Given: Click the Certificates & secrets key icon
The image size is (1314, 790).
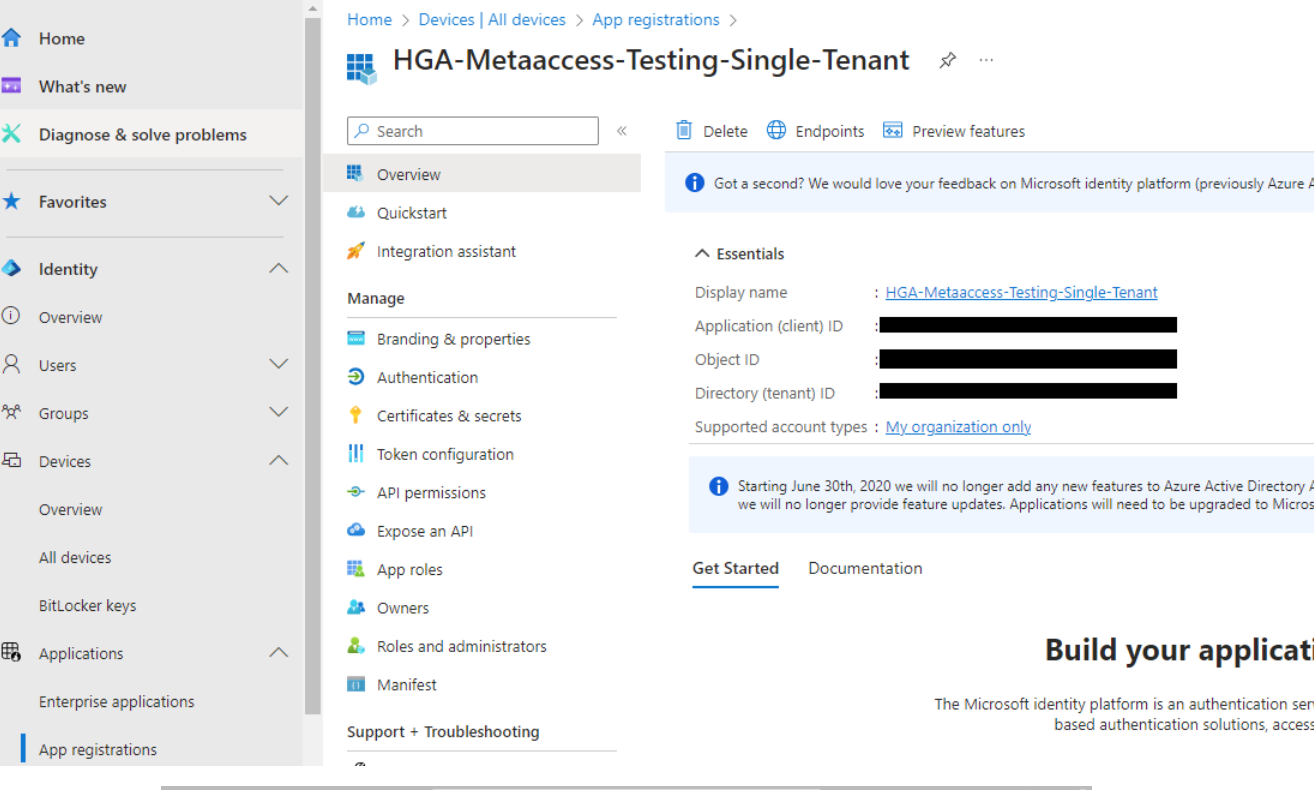Looking at the screenshot, I should click(355, 415).
